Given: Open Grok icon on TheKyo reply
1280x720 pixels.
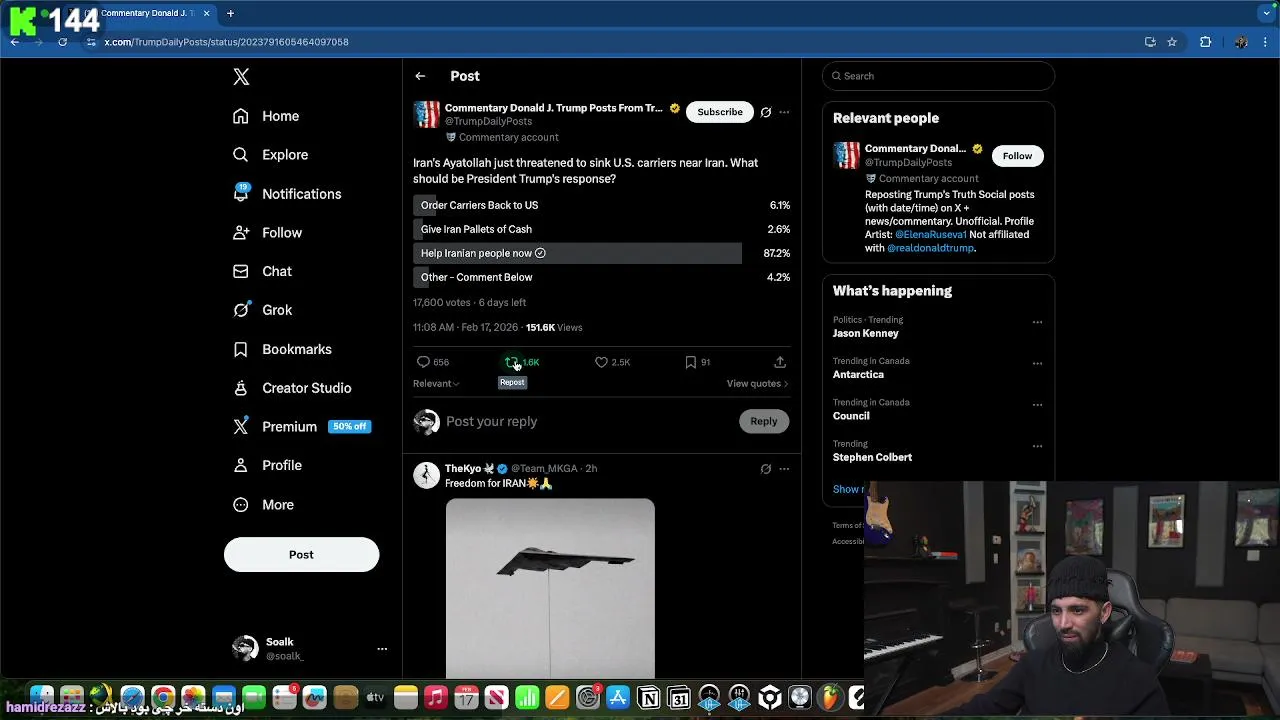Looking at the screenshot, I should 766,469.
